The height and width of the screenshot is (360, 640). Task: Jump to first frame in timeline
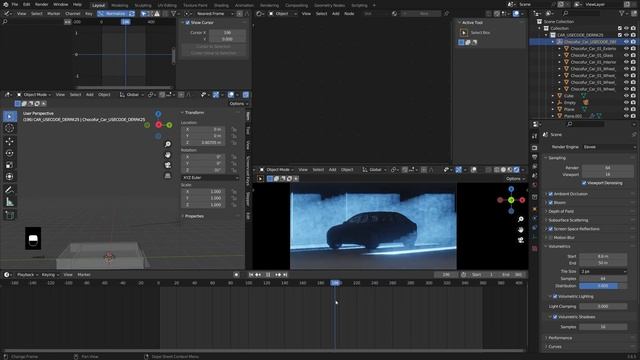pyautogui.click(x=251, y=275)
